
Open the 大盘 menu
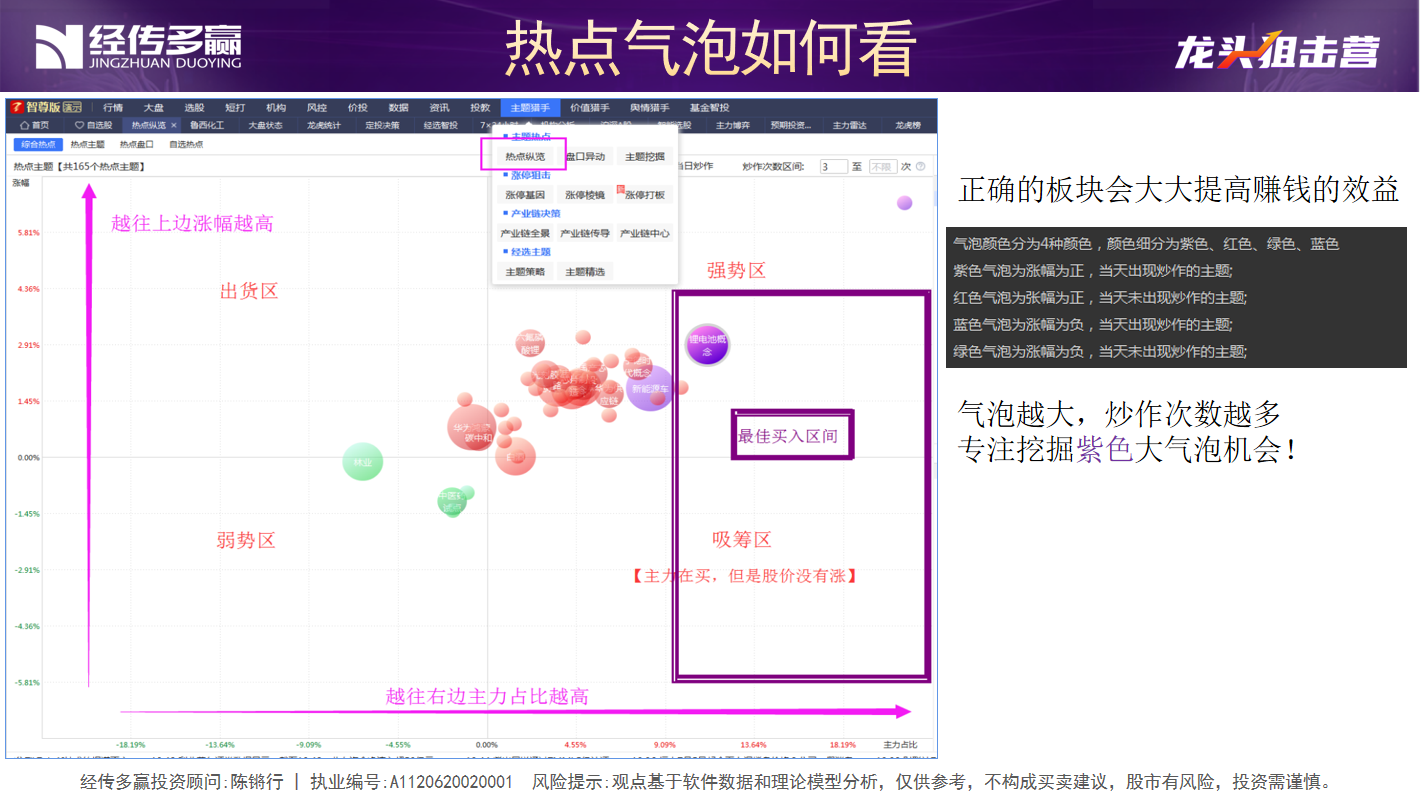click(153, 108)
